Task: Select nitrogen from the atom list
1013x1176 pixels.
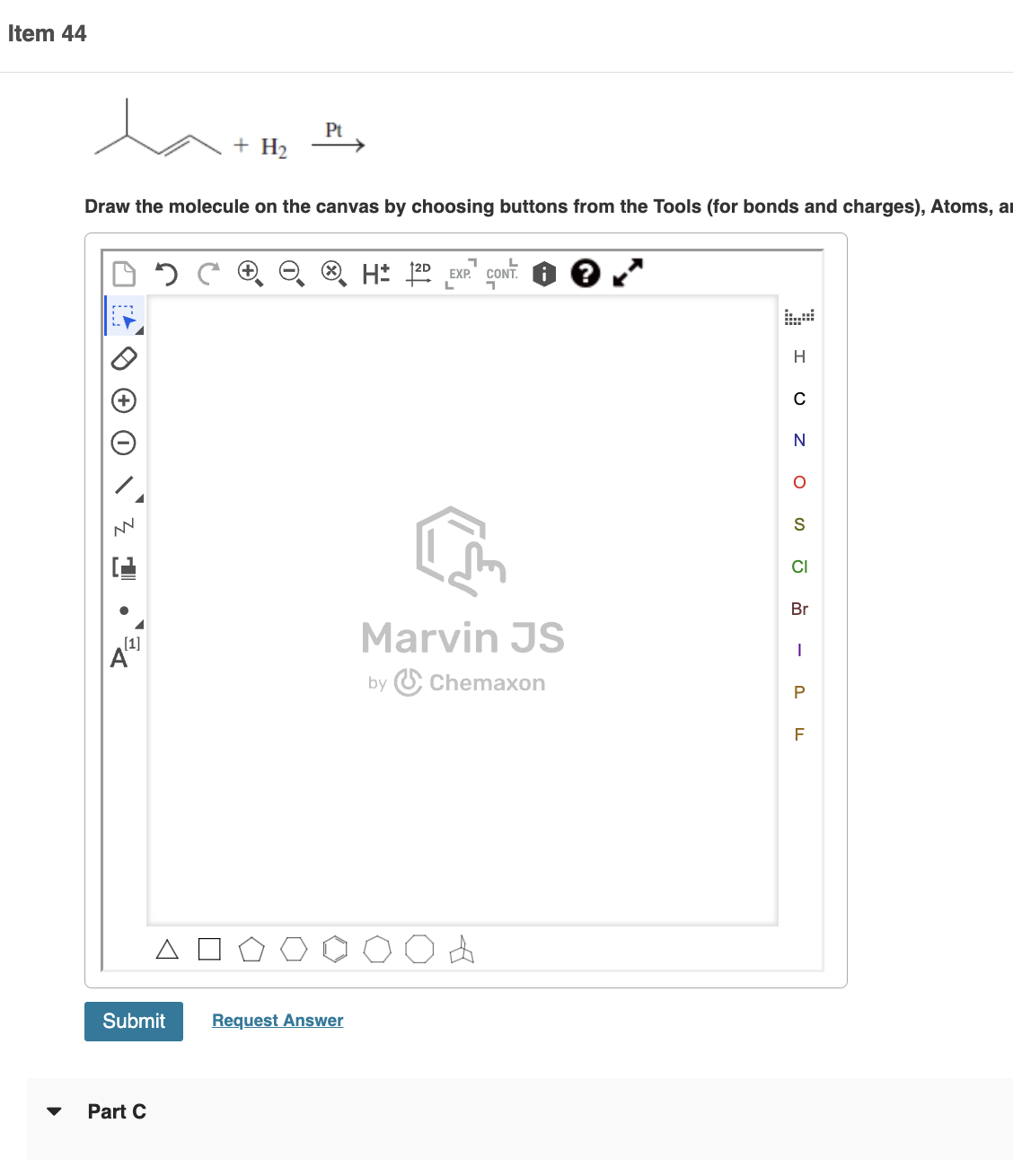Action: click(x=798, y=440)
